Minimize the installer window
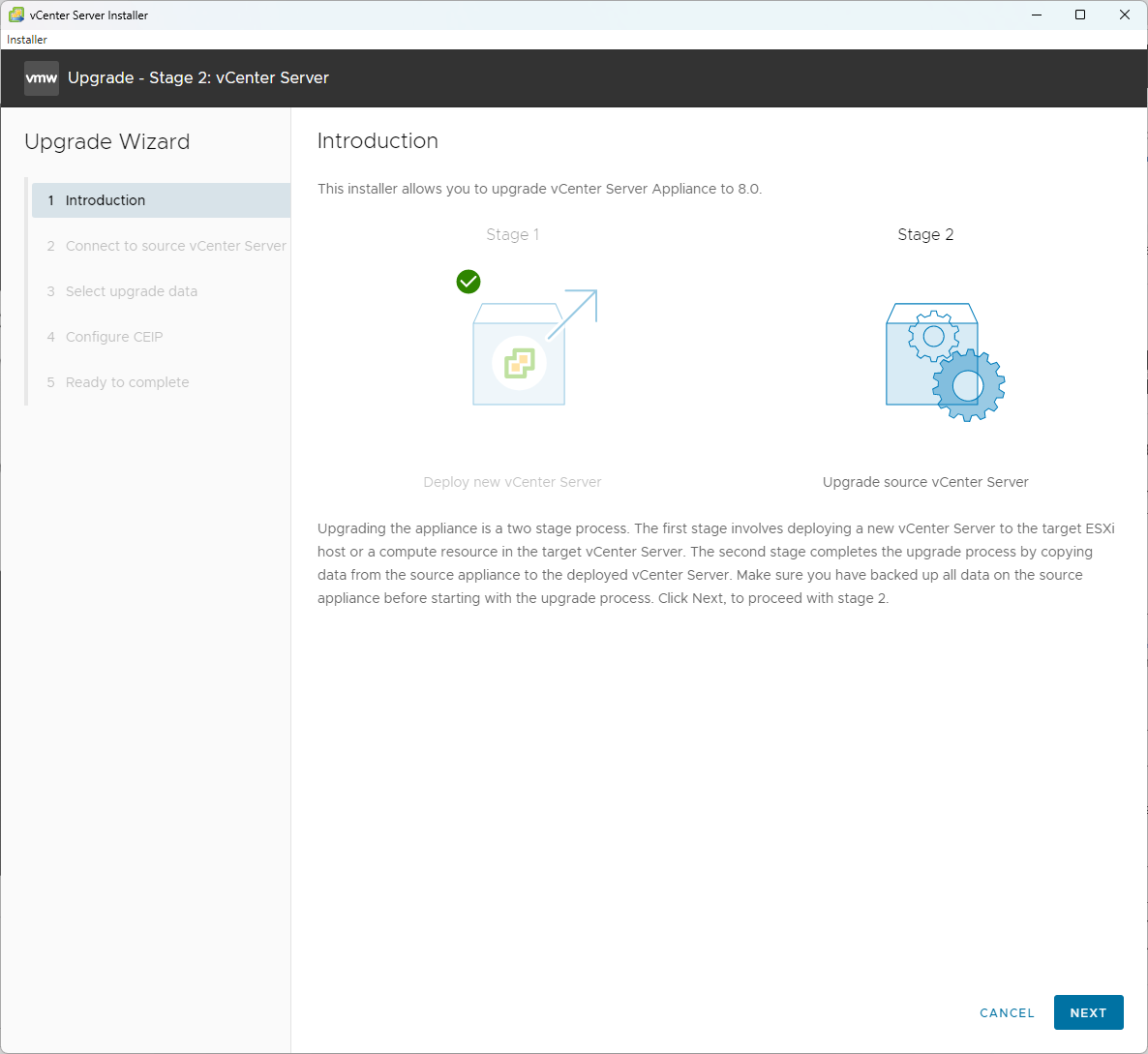Screen dimensions: 1148x1054 tap(1037, 15)
